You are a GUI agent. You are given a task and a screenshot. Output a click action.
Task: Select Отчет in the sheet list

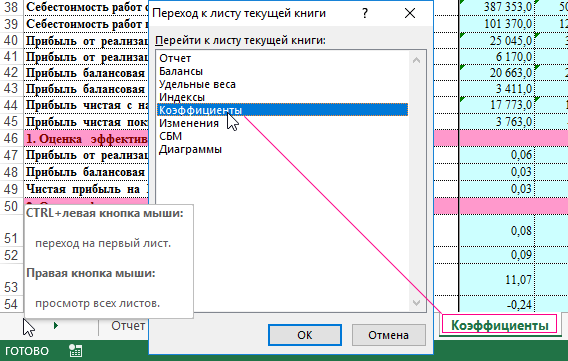coord(175,58)
